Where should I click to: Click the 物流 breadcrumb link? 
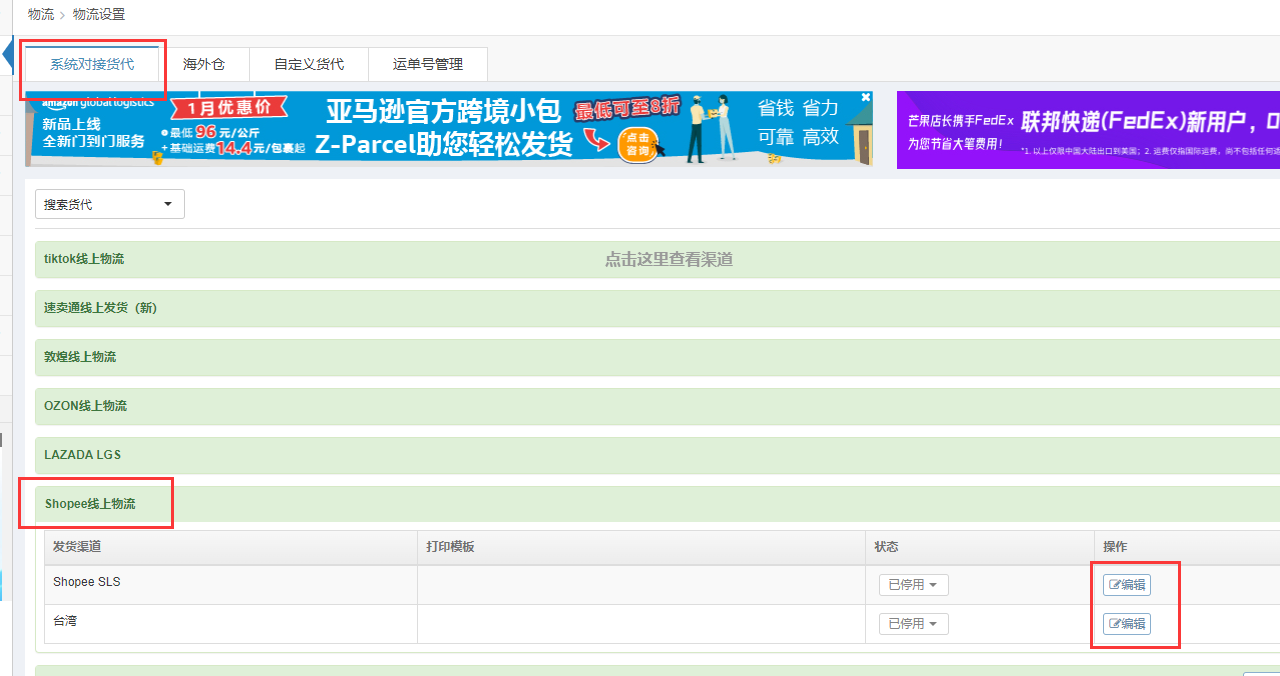coord(41,15)
